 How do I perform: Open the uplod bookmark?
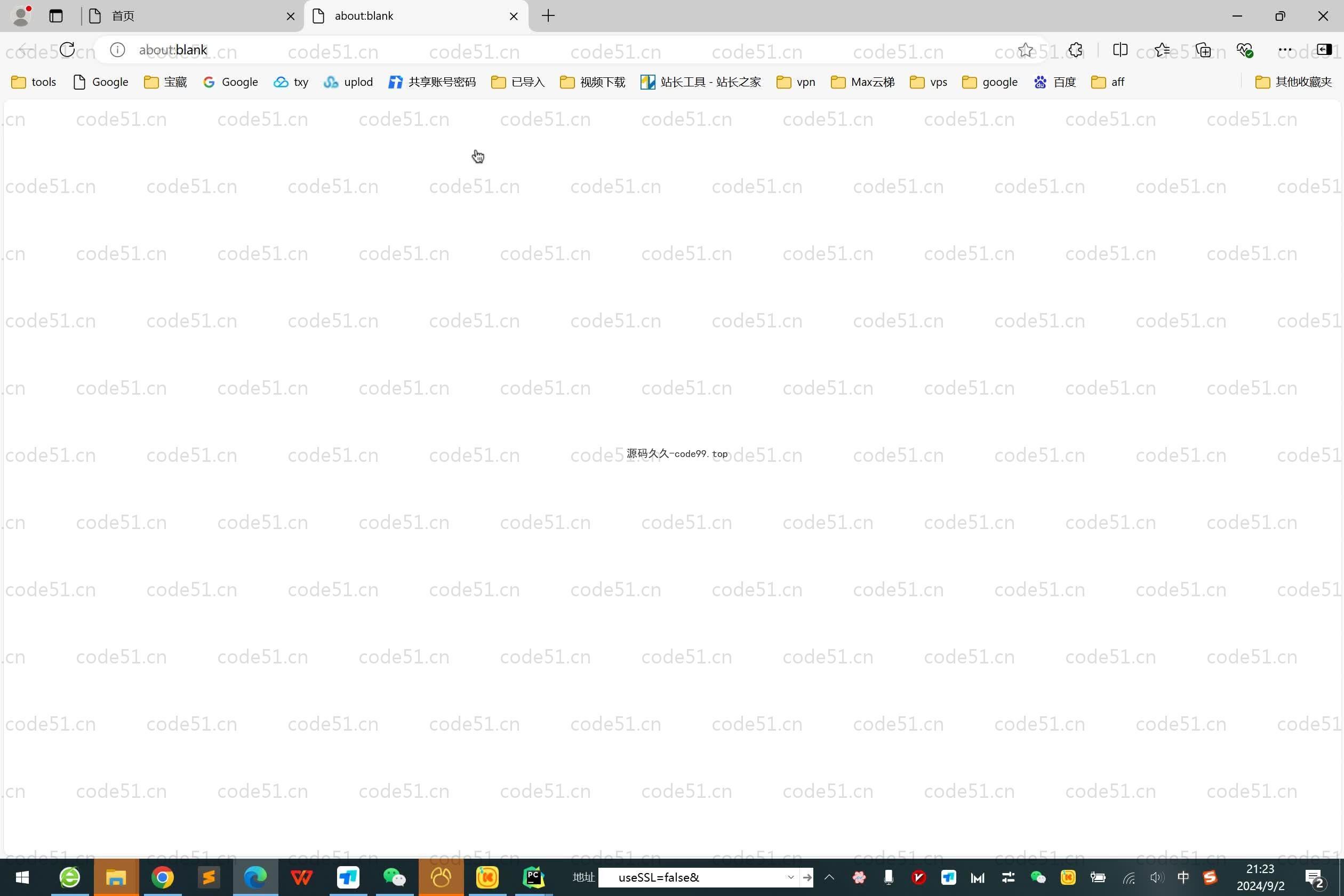tap(348, 82)
